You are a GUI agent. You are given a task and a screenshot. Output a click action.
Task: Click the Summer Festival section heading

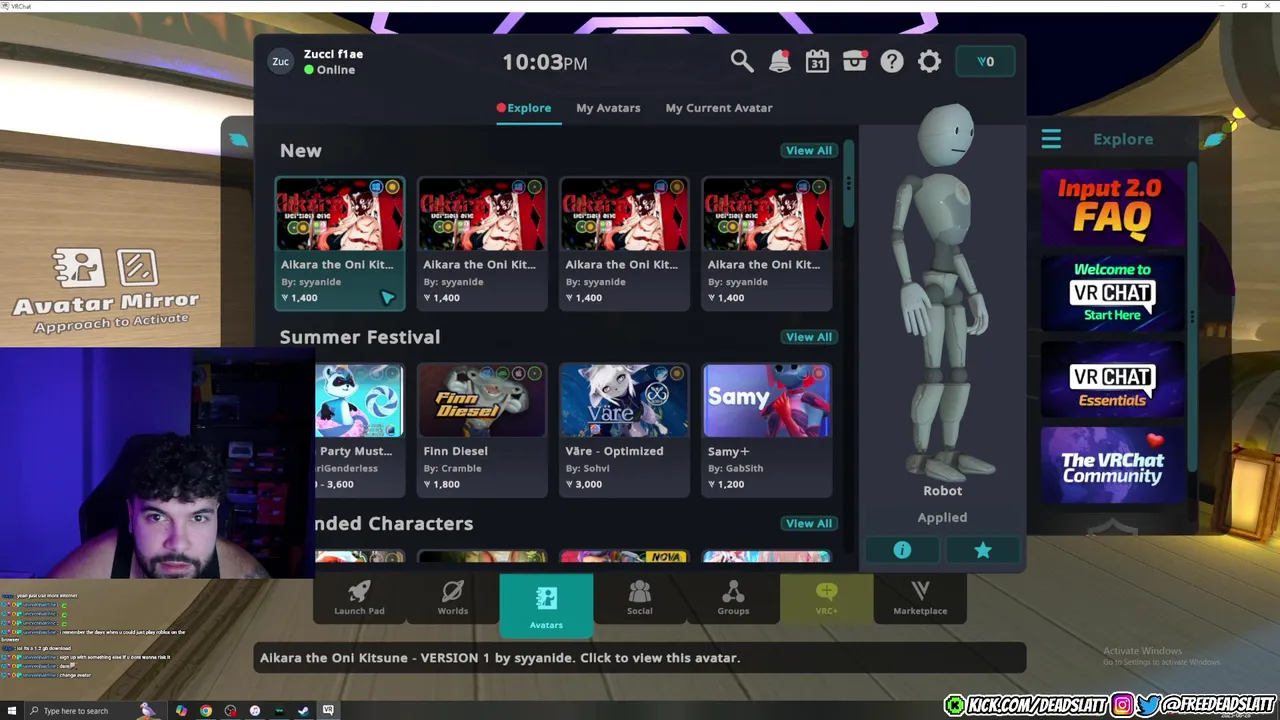pos(360,337)
